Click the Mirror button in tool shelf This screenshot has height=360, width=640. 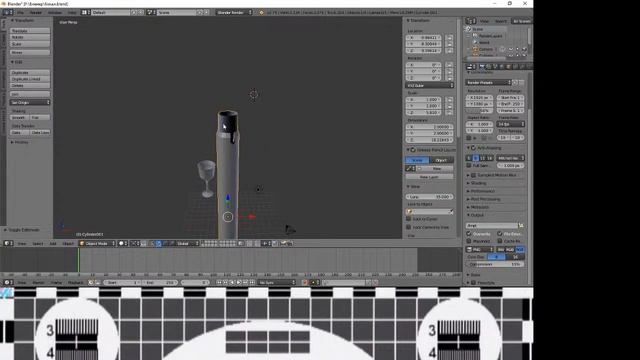point(30,53)
